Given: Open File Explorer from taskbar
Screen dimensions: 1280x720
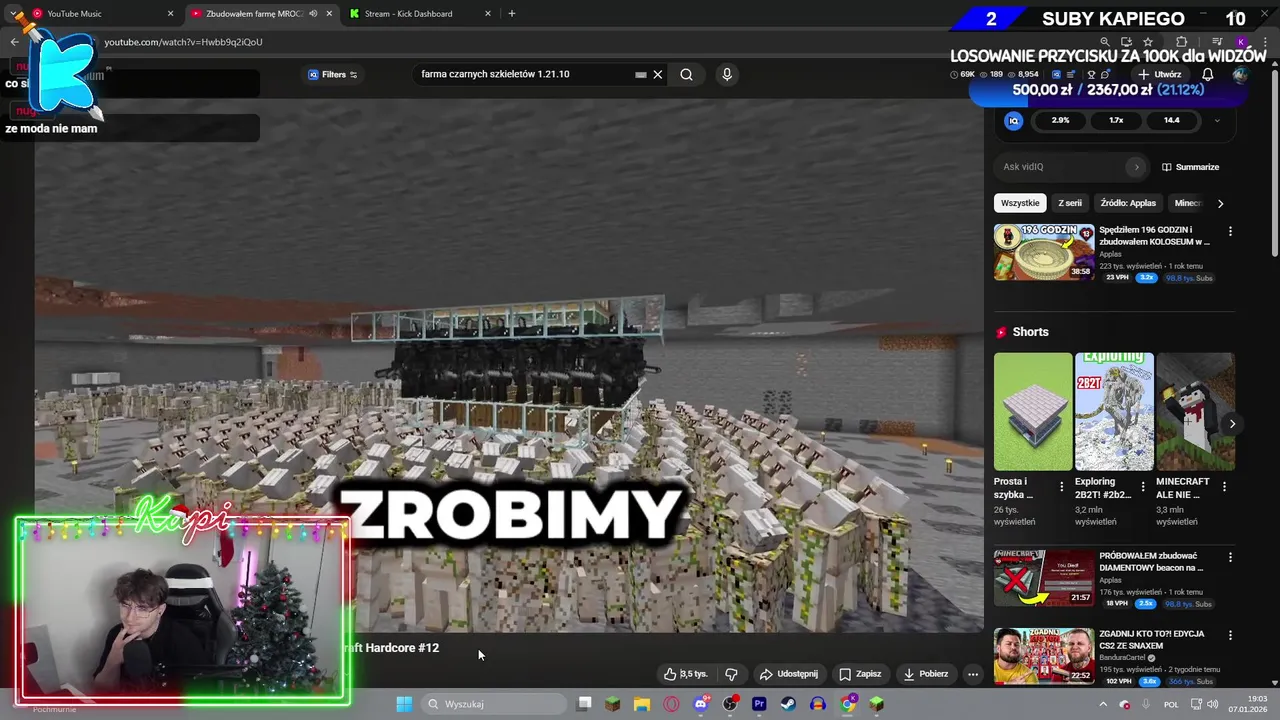Looking at the screenshot, I should click(642, 704).
